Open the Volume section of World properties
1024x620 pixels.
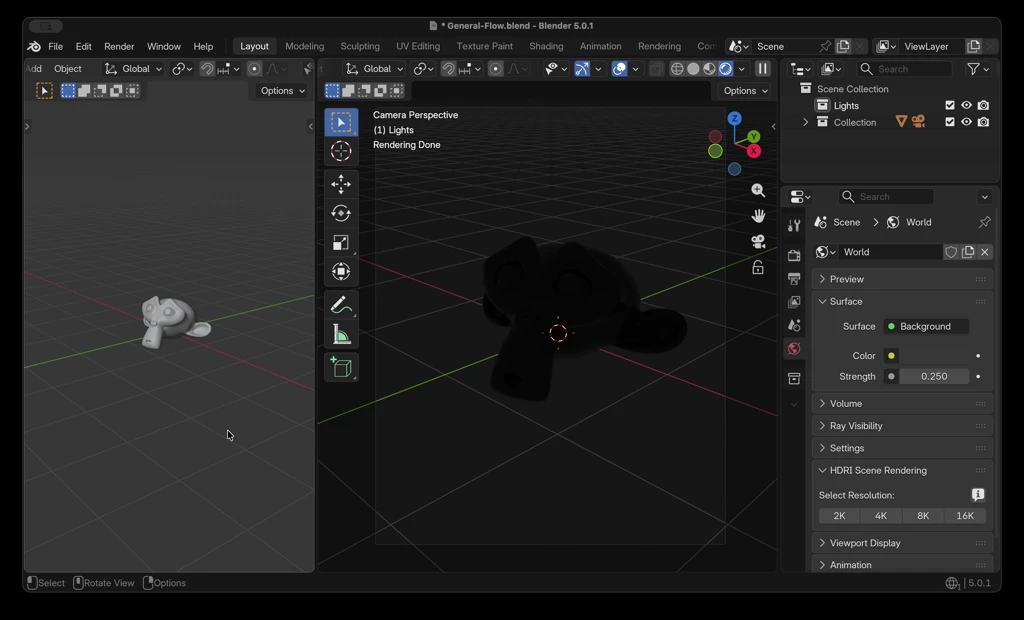click(x=845, y=403)
